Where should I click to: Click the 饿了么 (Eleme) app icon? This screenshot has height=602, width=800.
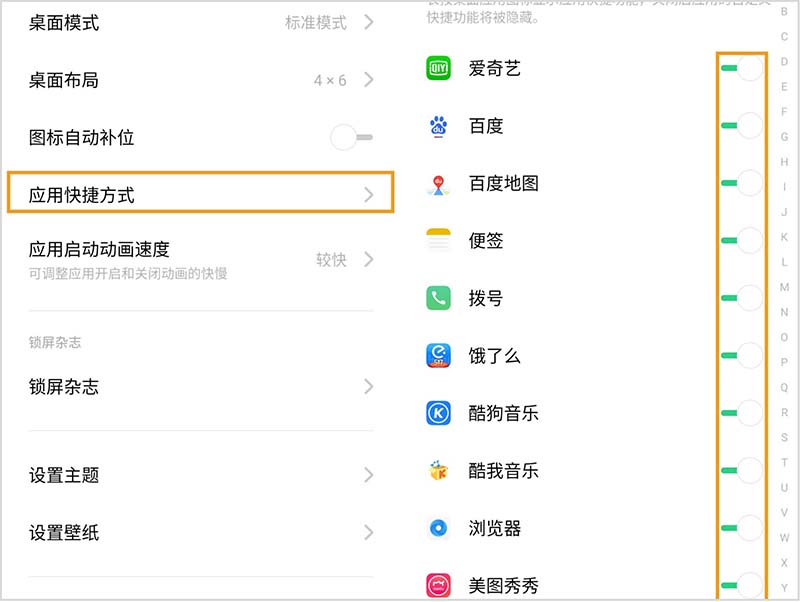(437, 355)
